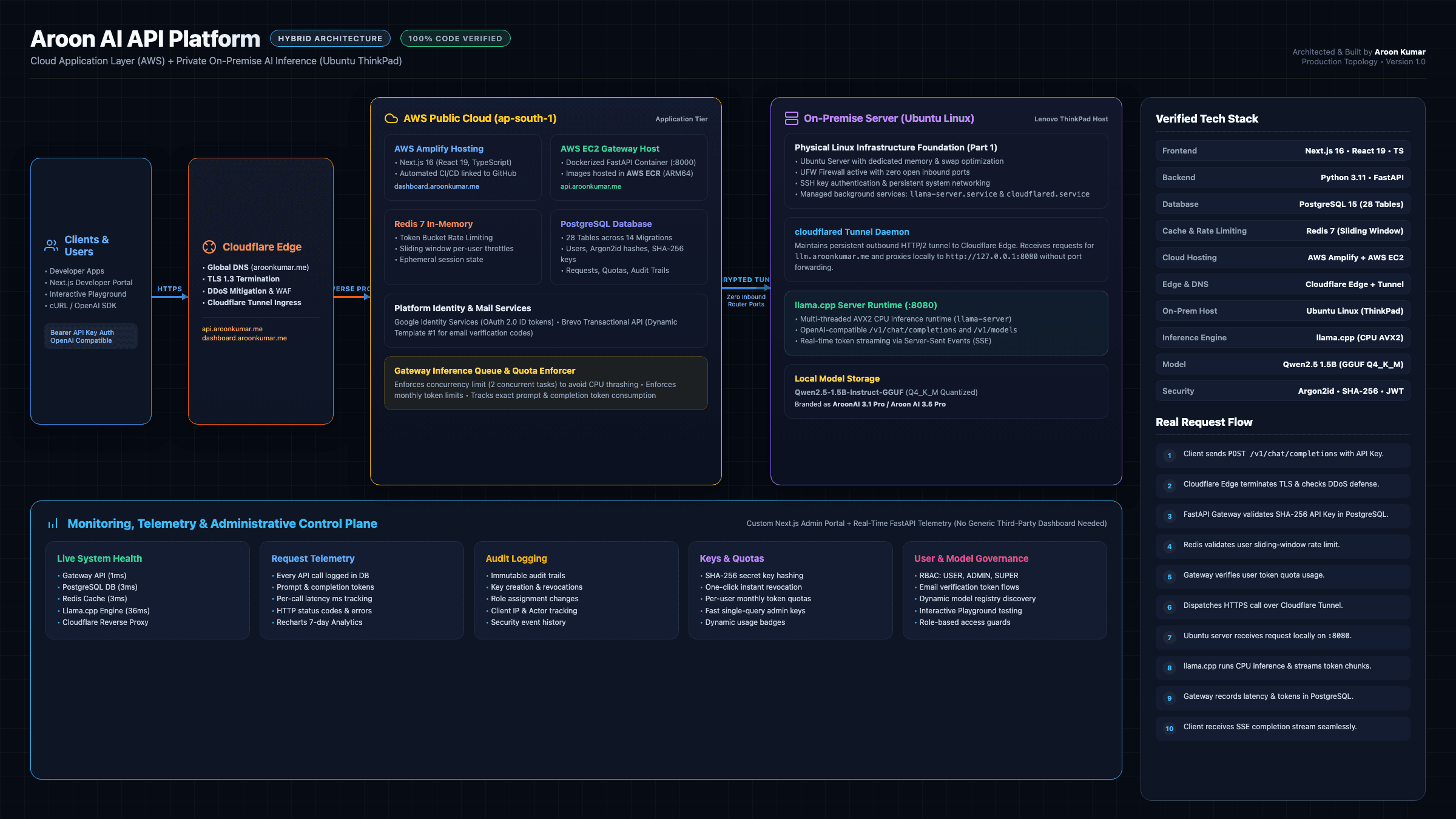Click Platform Identity & Mail Services heading

[462, 308]
